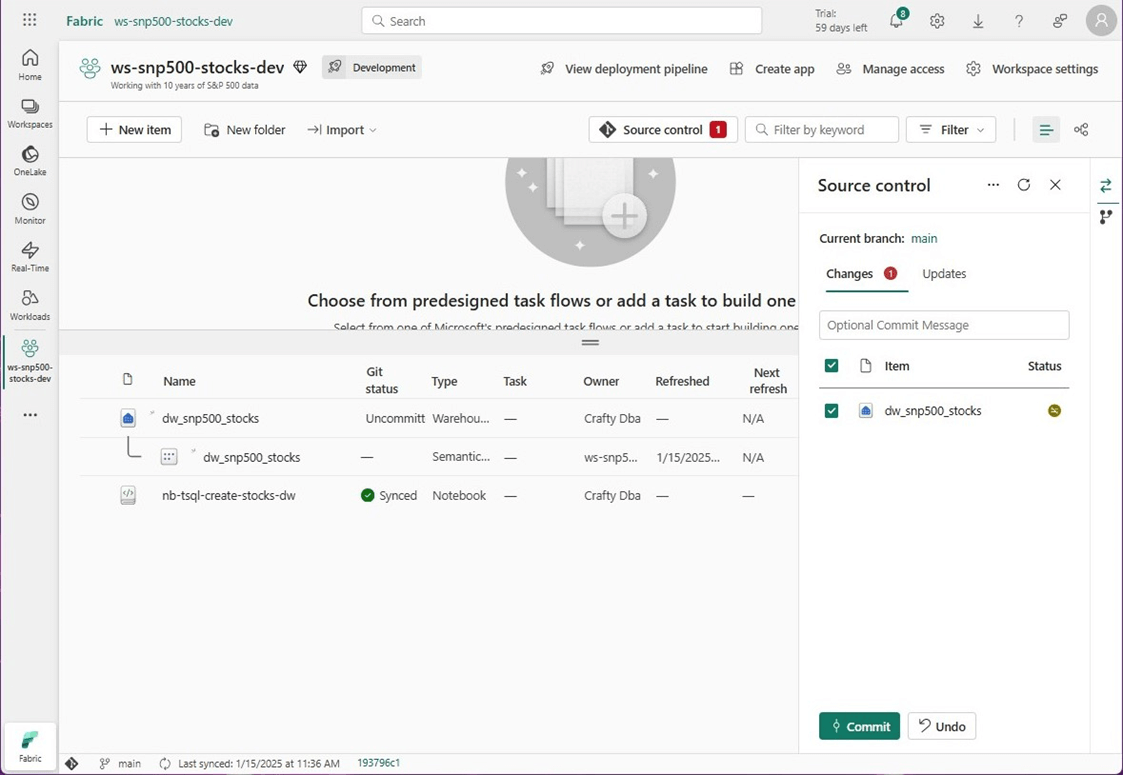The image size is (1123, 775).
Task: Open the nb-tsql-create-stocks-dw notebook
Action: click(229, 495)
